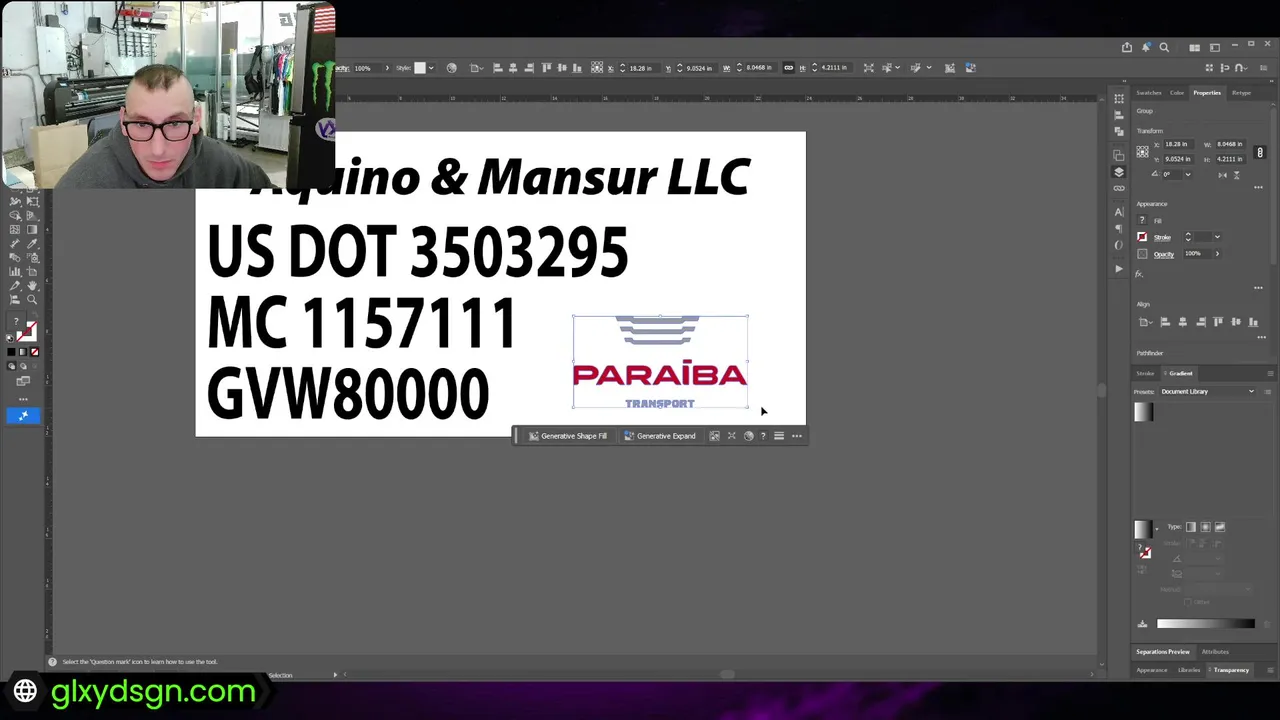Select Freeform gradient type
The width and height of the screenshot is (1280, 720).
[x=1219, y=527]
